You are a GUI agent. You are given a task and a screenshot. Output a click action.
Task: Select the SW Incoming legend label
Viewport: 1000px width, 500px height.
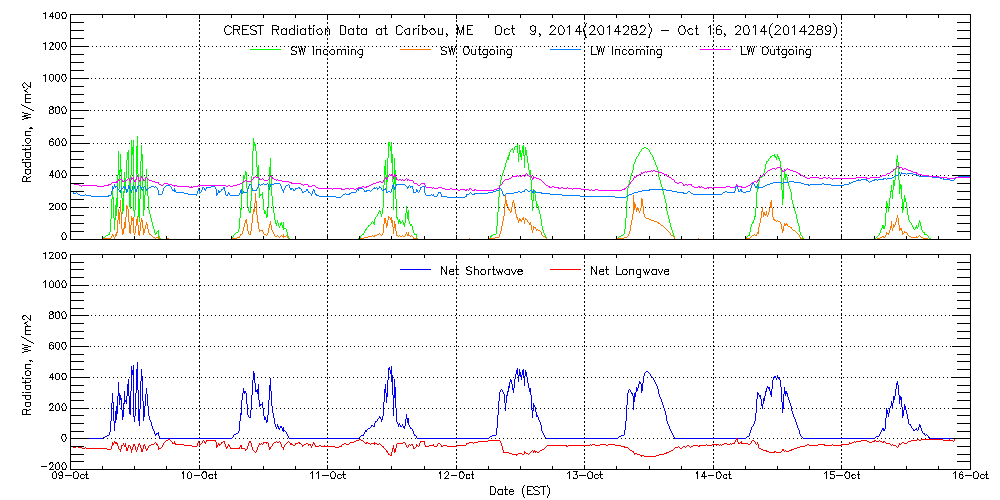322,52
